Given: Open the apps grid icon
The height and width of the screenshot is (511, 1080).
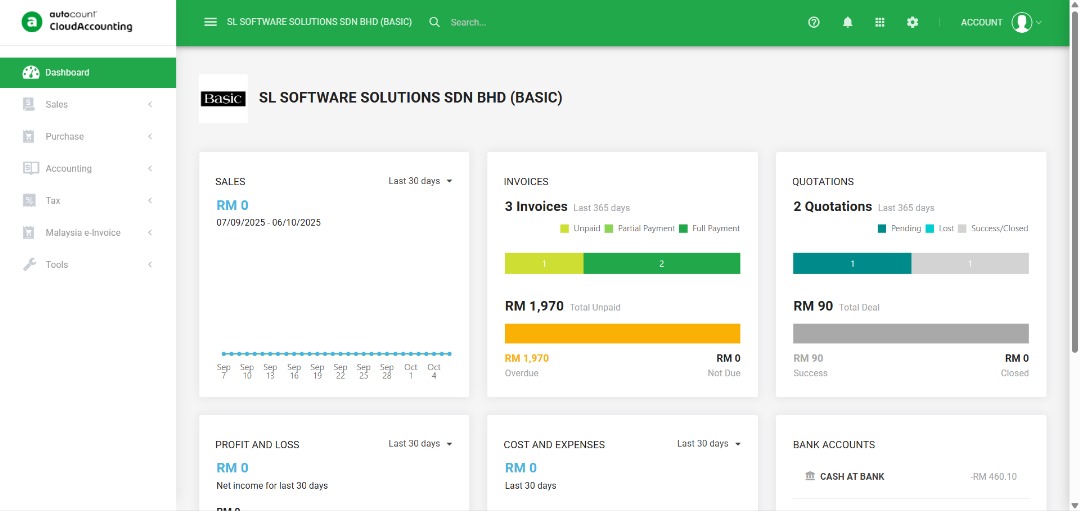Looking at the screenshot, I should click(880, 22).
